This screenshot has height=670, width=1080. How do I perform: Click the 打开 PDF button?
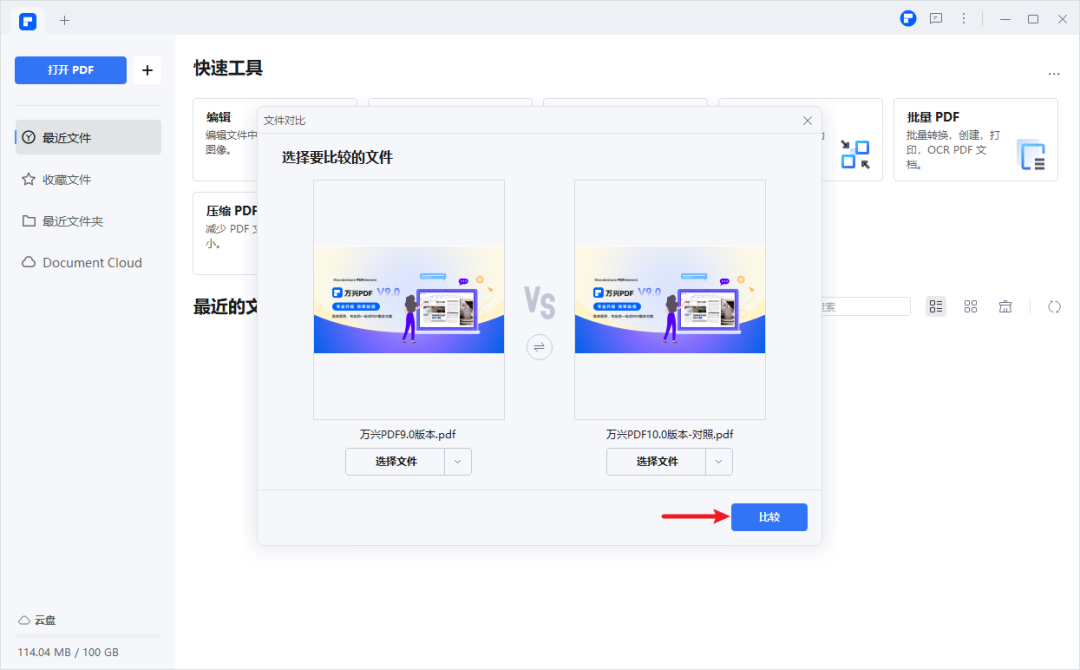click(70, 70)
